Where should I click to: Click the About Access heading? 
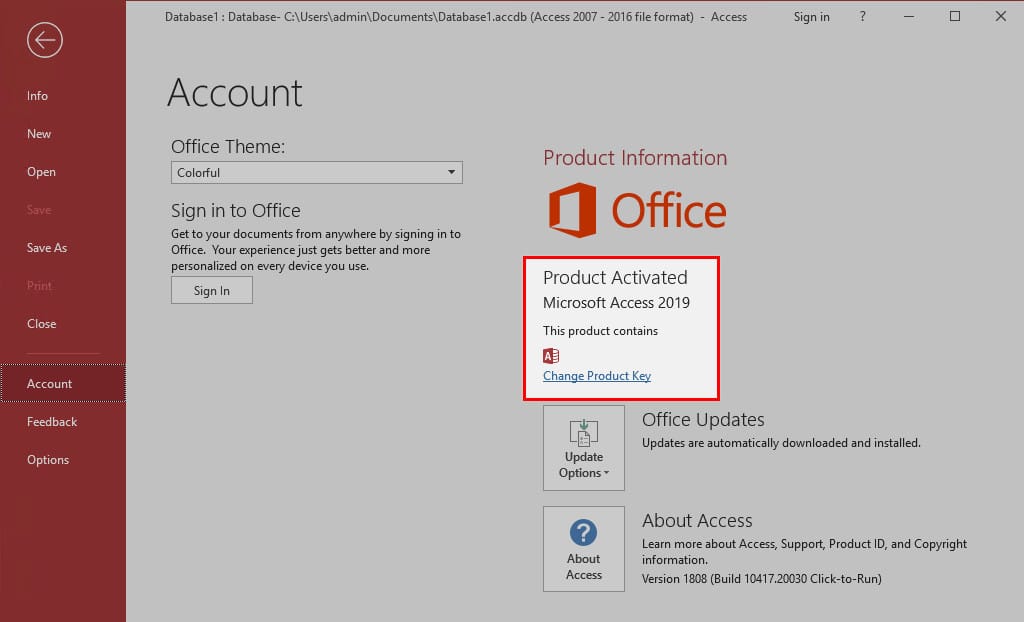pyautogui.click(x=697, y=521)
